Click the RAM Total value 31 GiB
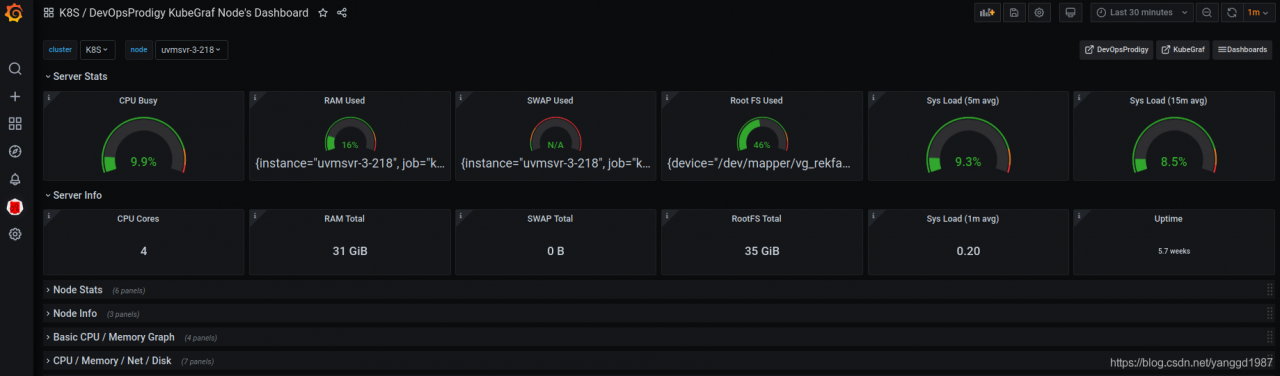This screenshot has width=1280, height=376. pyautogui.click(x=350, y=251)
